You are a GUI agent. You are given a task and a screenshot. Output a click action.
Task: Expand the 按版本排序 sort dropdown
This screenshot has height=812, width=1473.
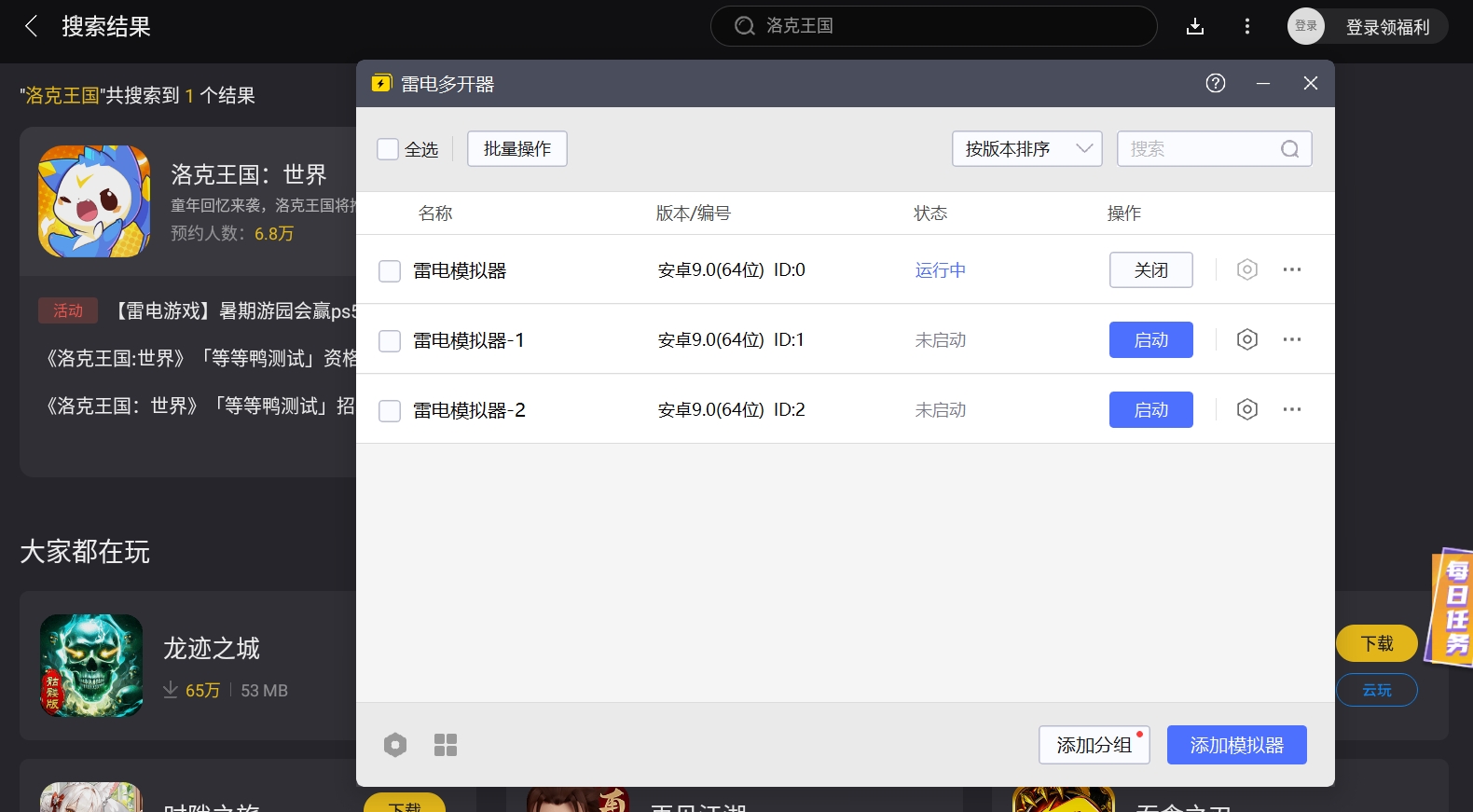click(x=1026, y=149)
